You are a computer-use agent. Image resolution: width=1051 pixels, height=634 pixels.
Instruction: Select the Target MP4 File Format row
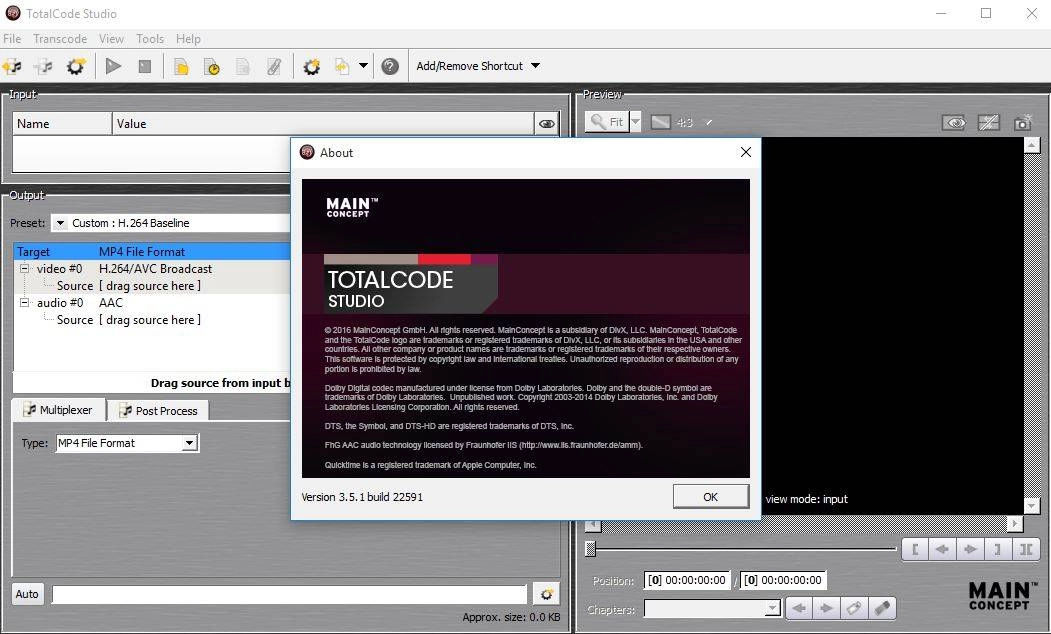[152, 252]
